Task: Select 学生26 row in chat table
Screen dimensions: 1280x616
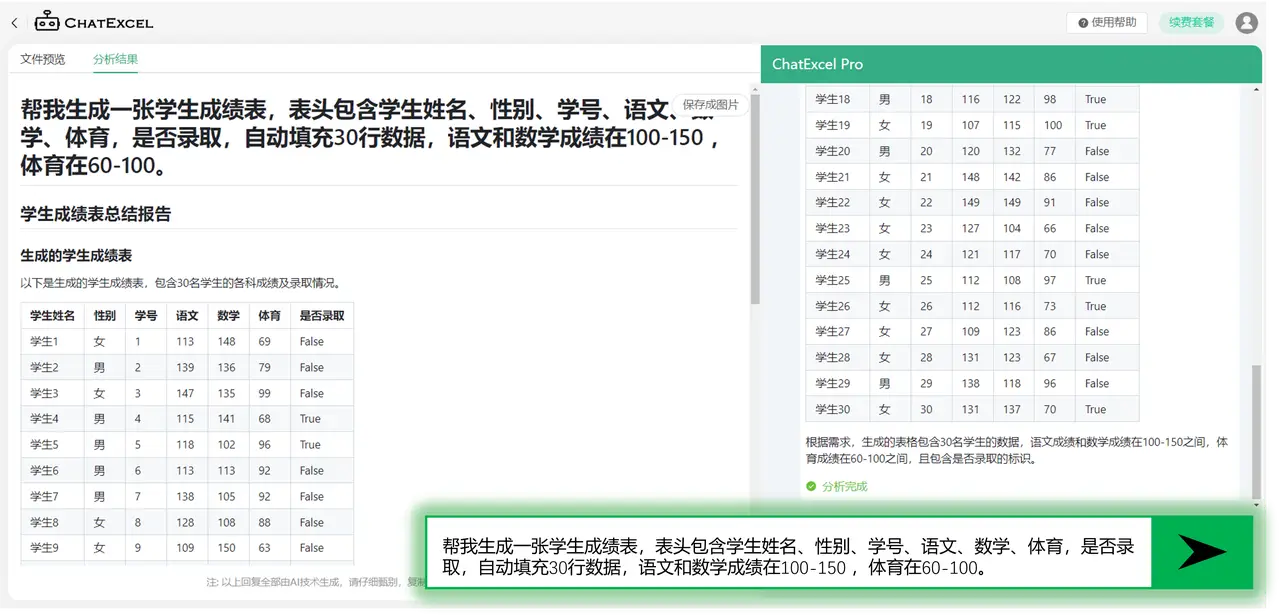Action: tap(972, 306)
